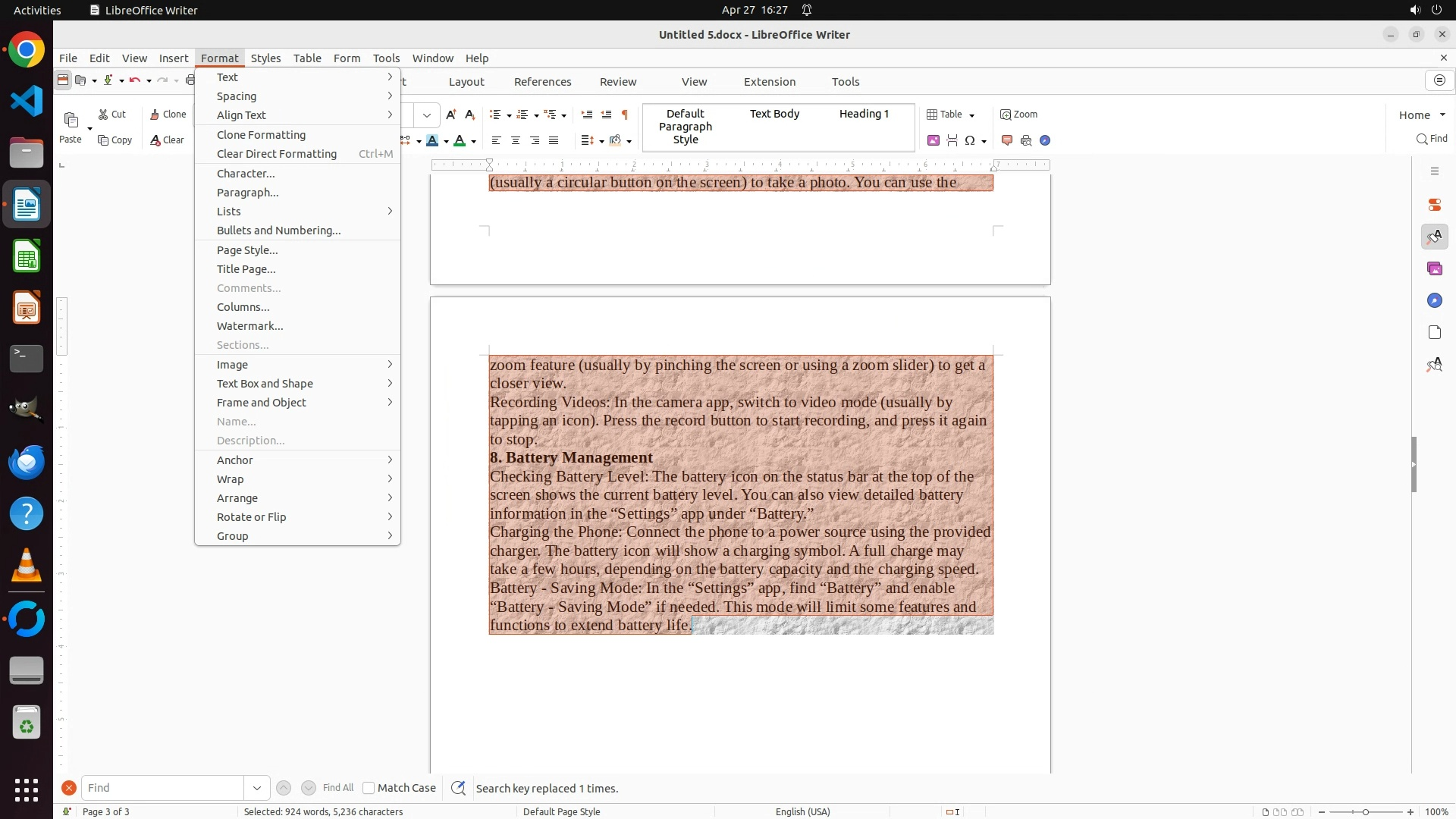Screen dimensions: 1456x819
Task: Click the Find All button
Action: [x=338, y=788]
